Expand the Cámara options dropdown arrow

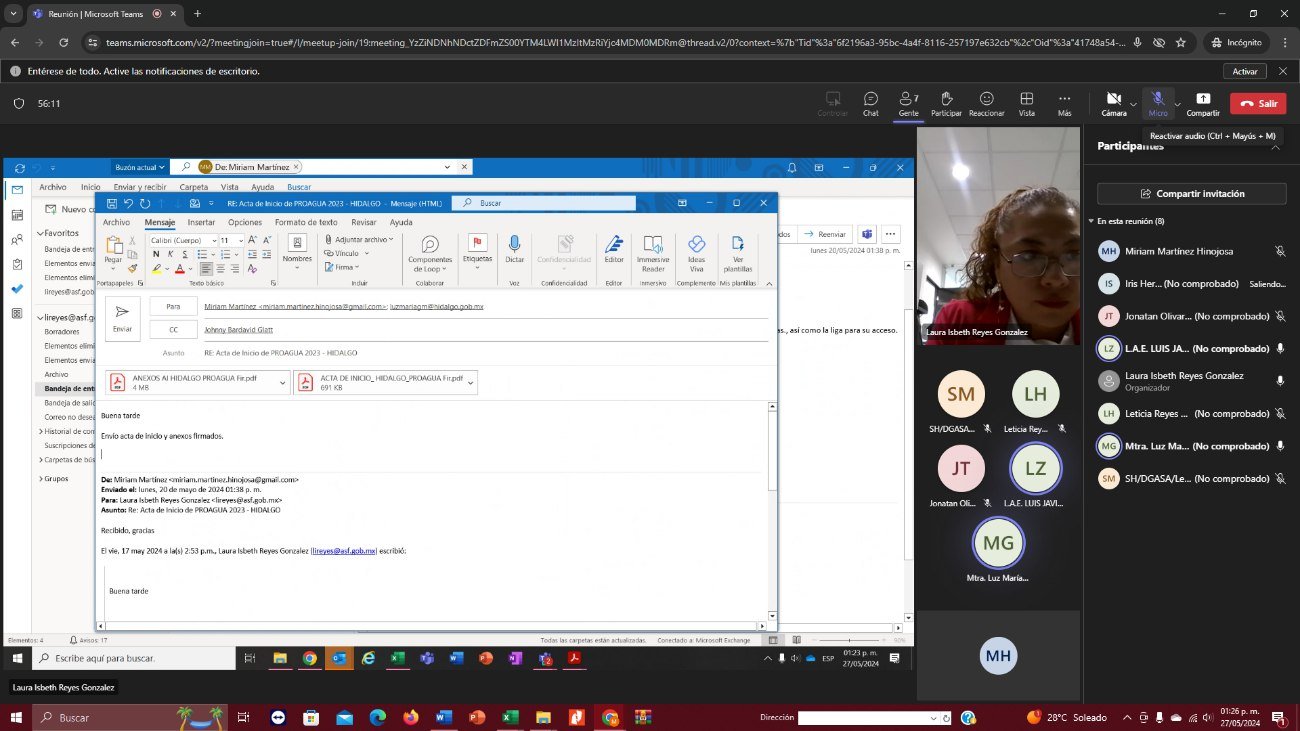pyautogui.click(x=1133, y=103)
